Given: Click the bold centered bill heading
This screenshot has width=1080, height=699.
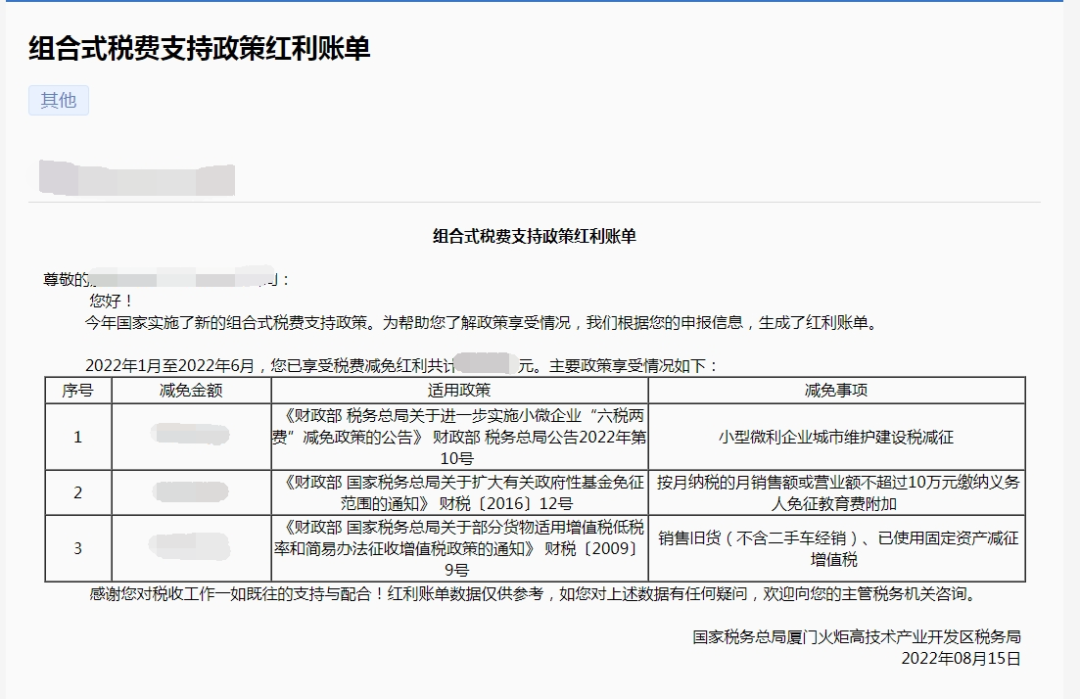Looking at the screenshot, I should [534, 236].
